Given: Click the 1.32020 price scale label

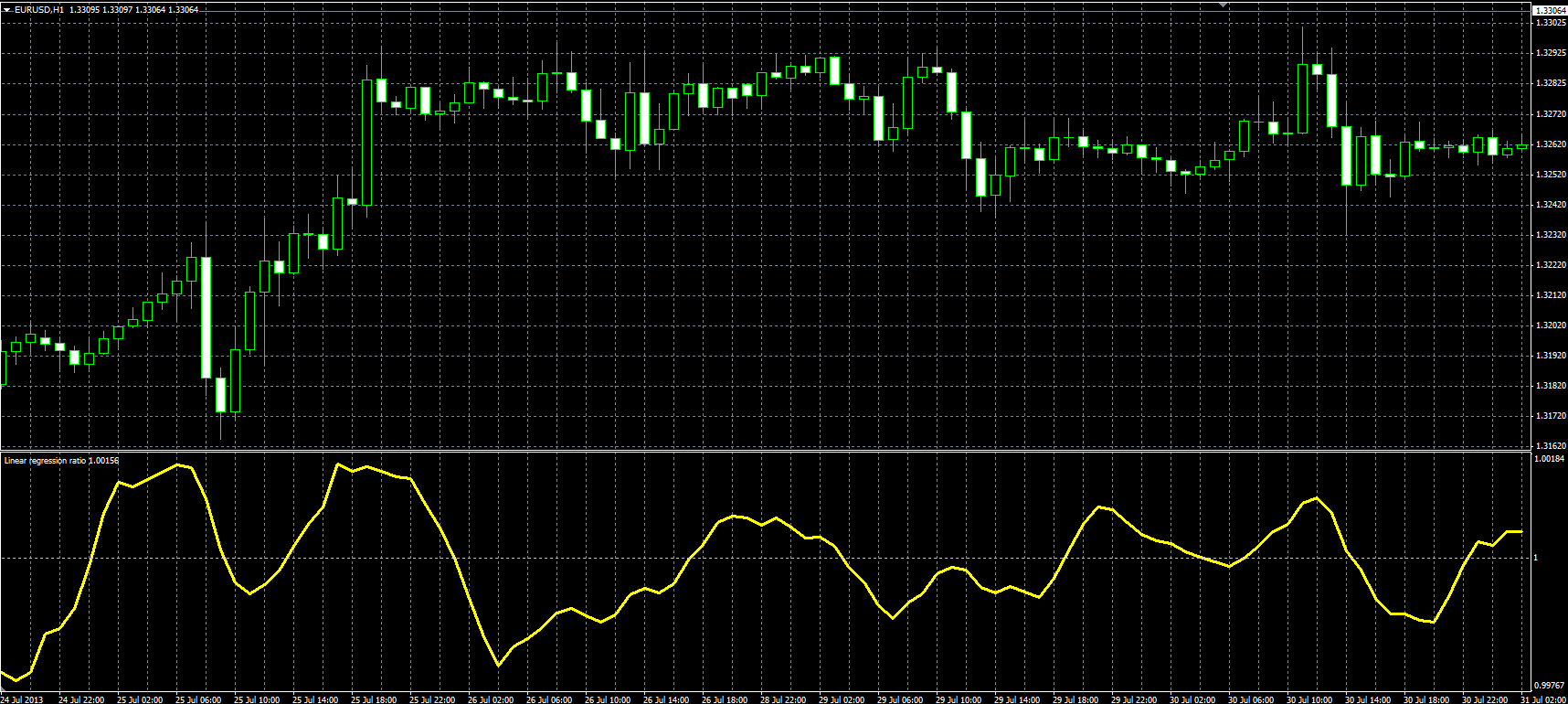Looking at the screenshot, I should tap(1551, 325).
